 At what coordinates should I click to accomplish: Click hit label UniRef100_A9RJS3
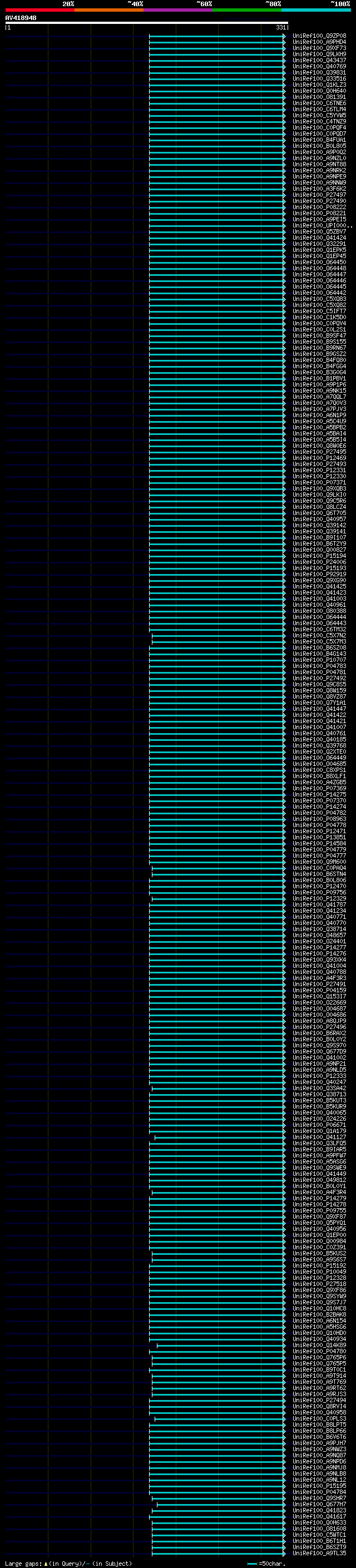pos(319,1394)
